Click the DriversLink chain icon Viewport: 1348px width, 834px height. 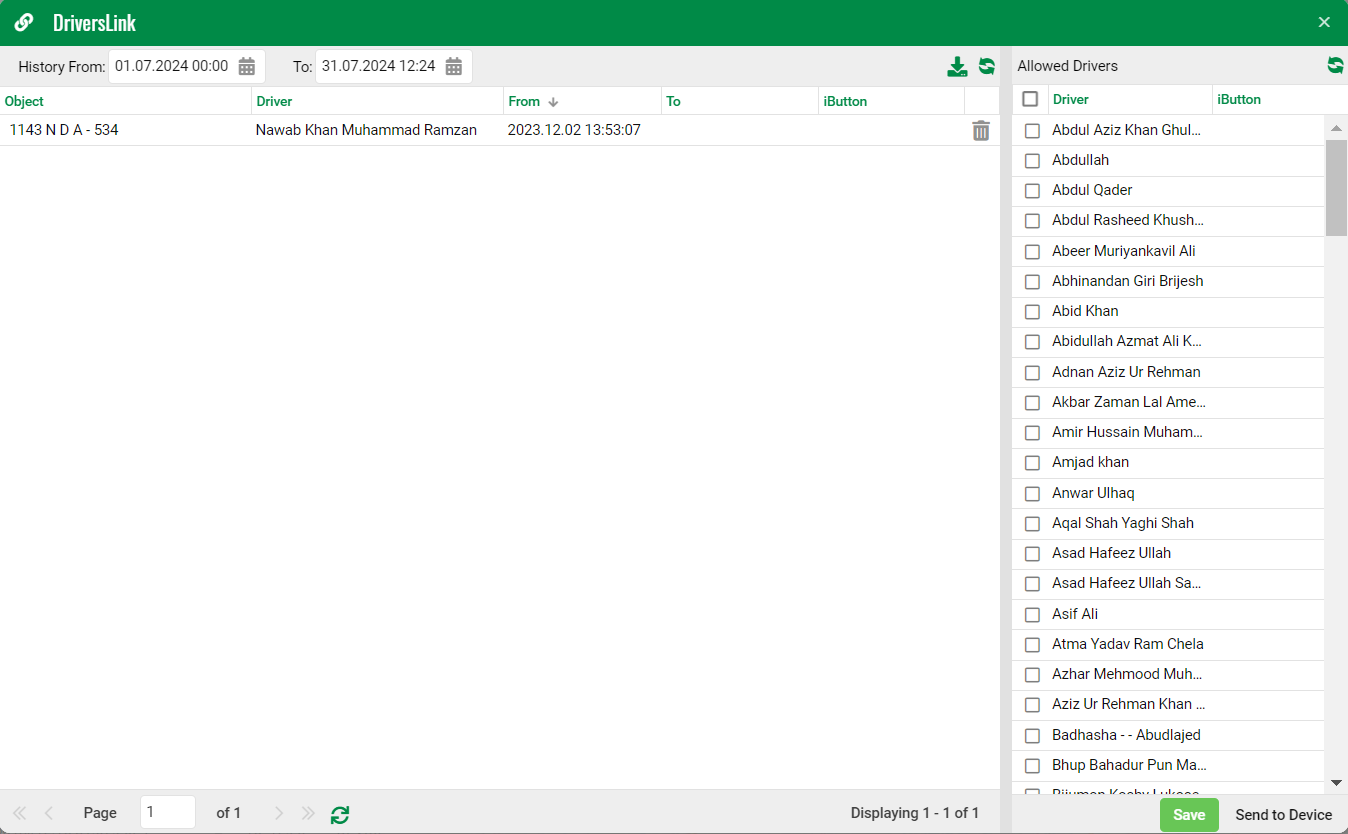point(24,22)
